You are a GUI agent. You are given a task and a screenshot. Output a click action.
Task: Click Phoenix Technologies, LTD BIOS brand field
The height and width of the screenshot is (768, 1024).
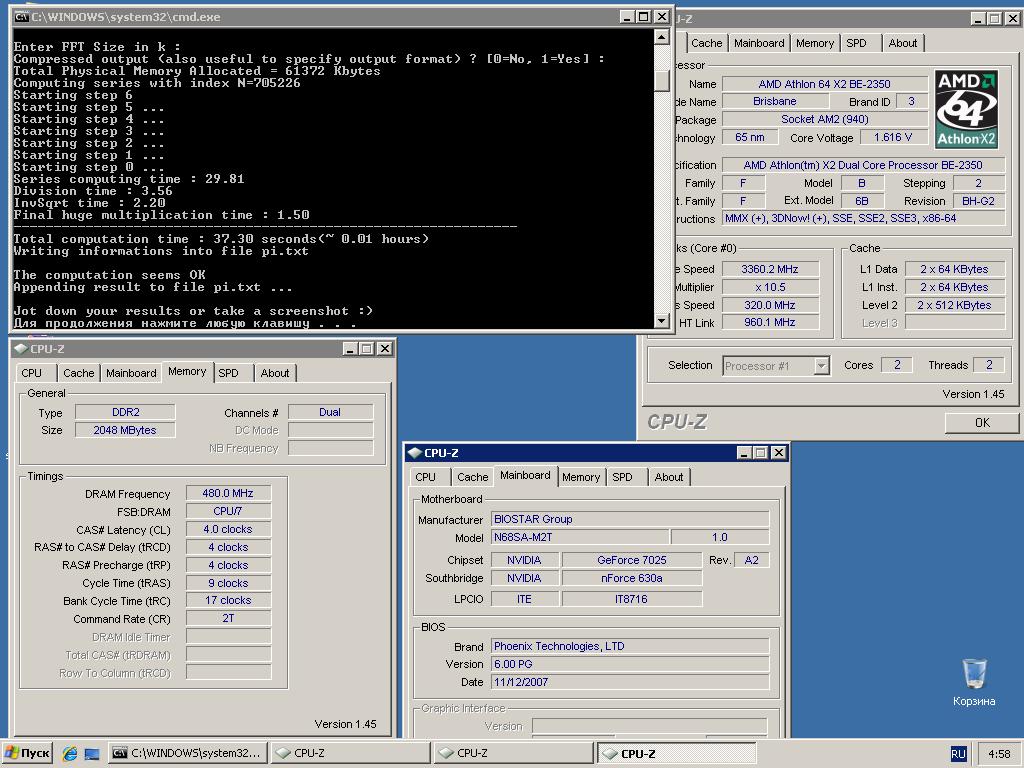coord(630,646)
